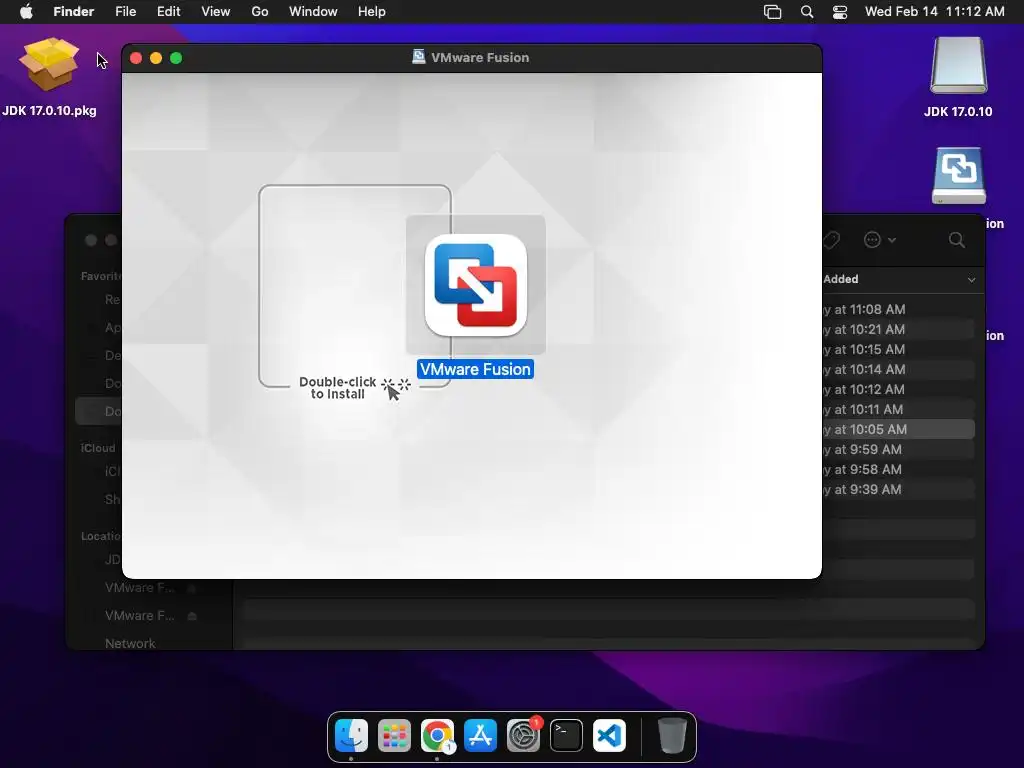1024x768 pixels.
Task: Open Launchpad from the Dock
Action: [x=394, y=736]
